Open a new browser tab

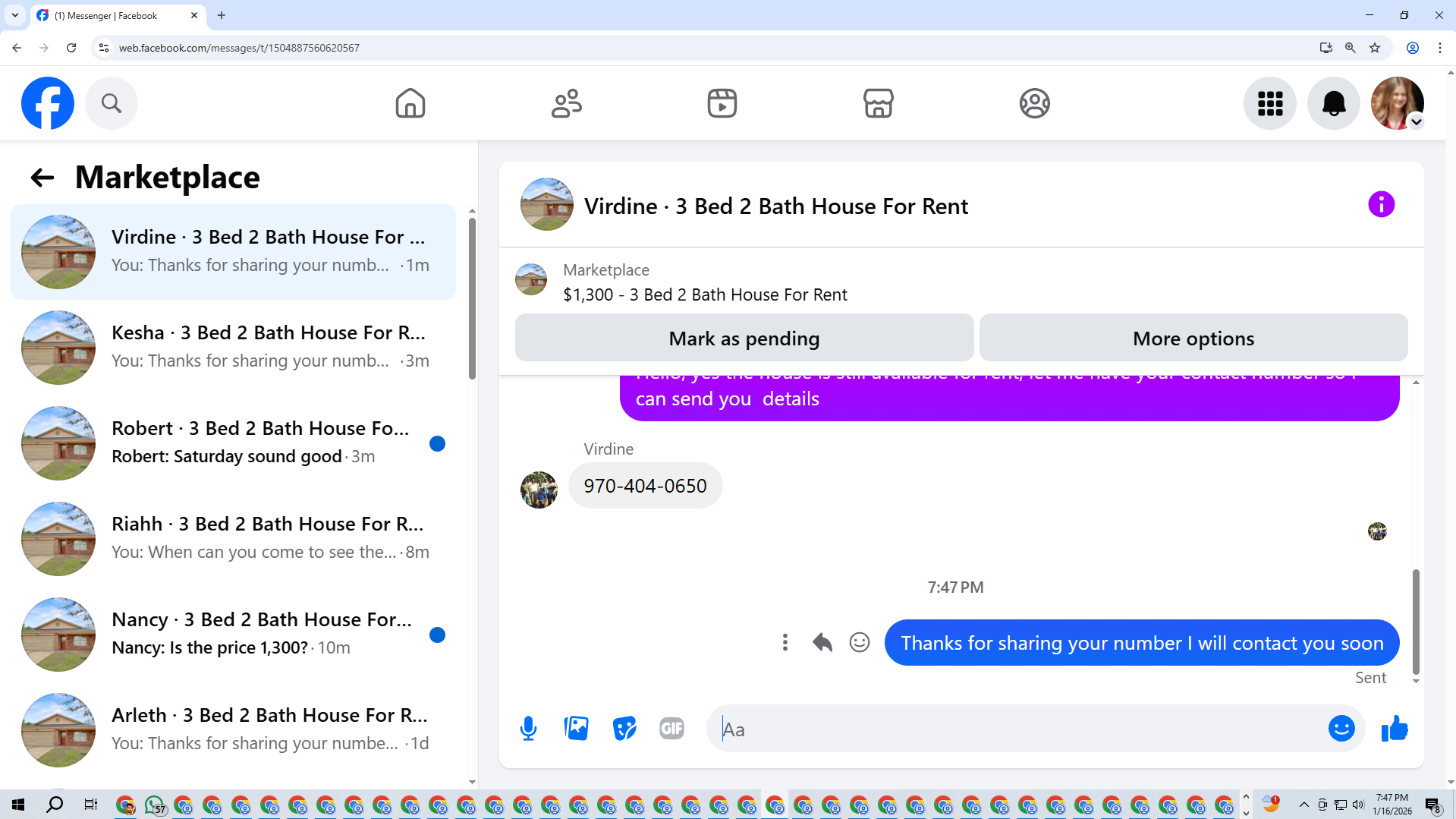tap(222, 15)
